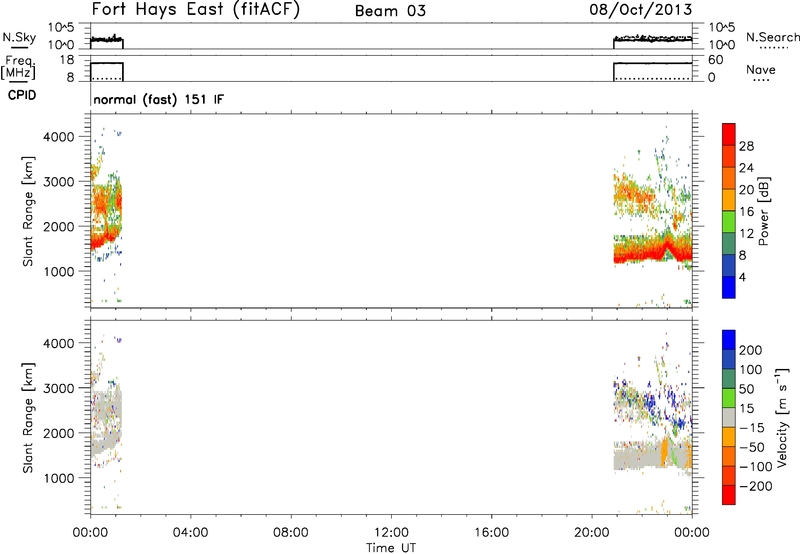
Task: Select the "16" label on Power color bar
Action: [746, 212]
